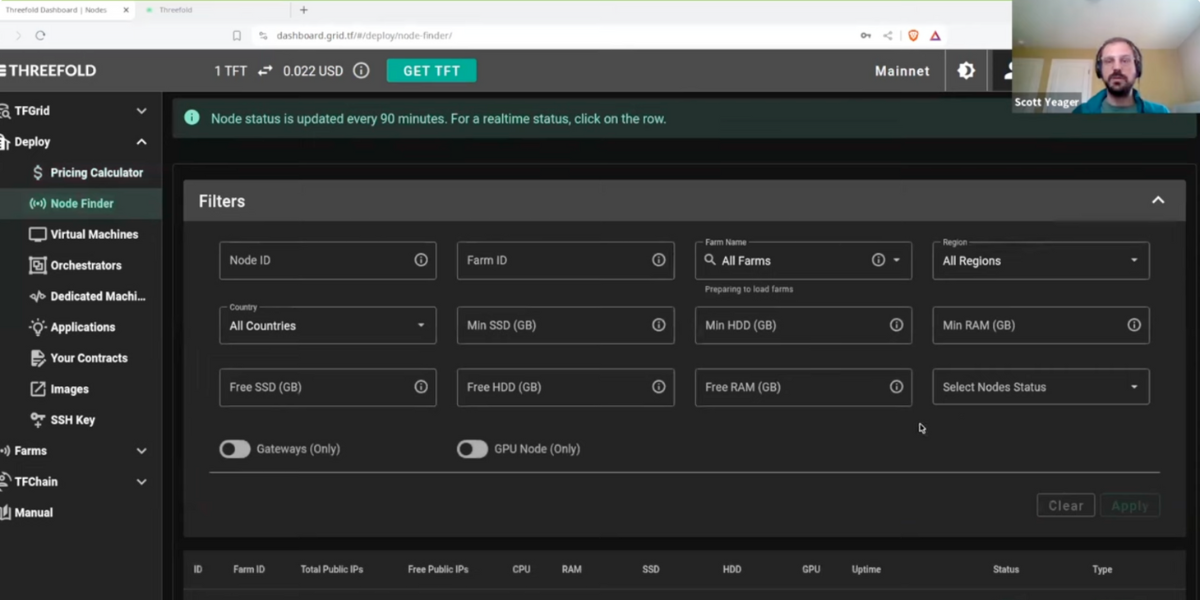Screen dimensions: 1200x600
Task: Click the Min HDD info icon
Action: 897,325
